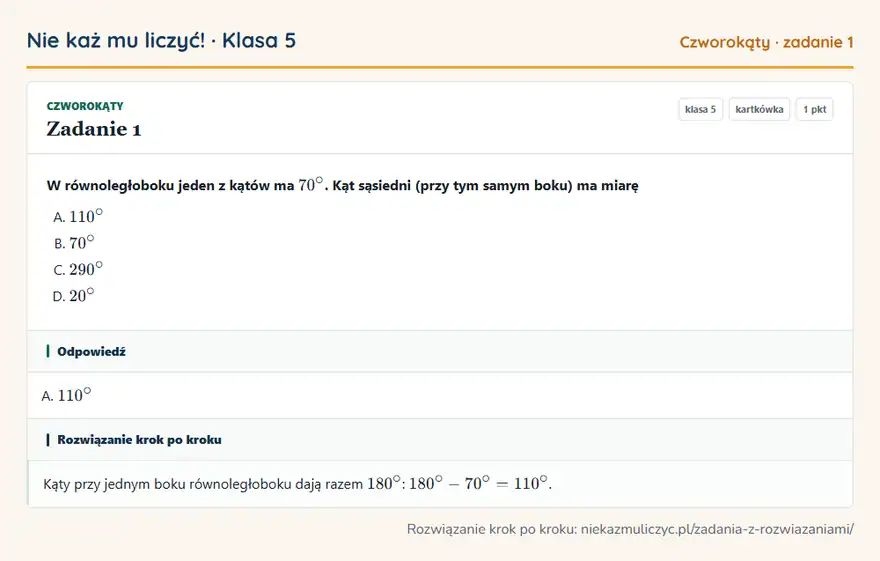Select answer option D. 20°
The width and height of the screenshot is (880, 561).
click(x=74, y=296)
